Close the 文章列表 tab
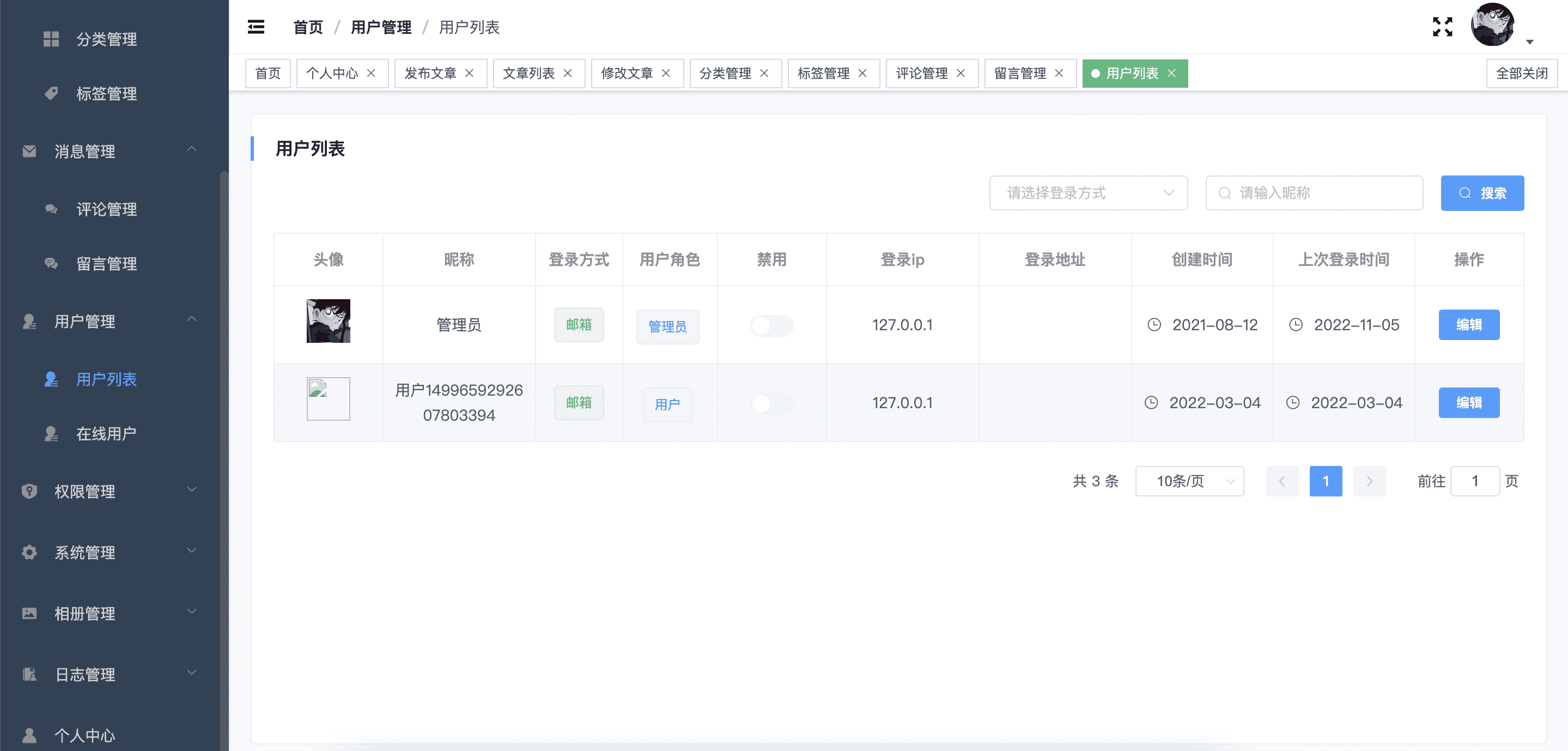Screen dimensions: 1568x751 [x=567, y=73]
